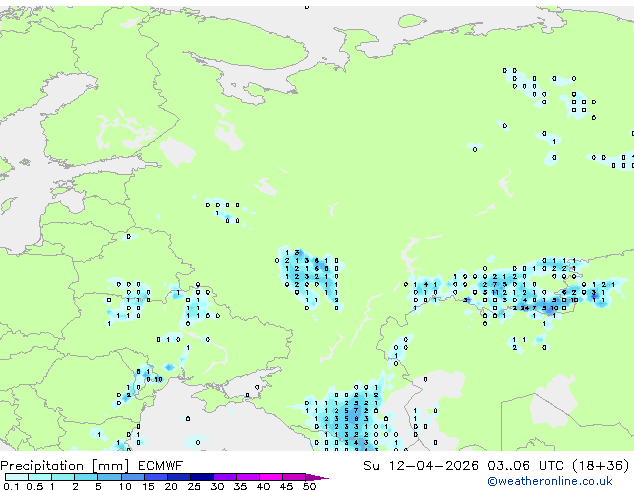
Task: Click the '35' legend scale value
Action: (240, 486)
